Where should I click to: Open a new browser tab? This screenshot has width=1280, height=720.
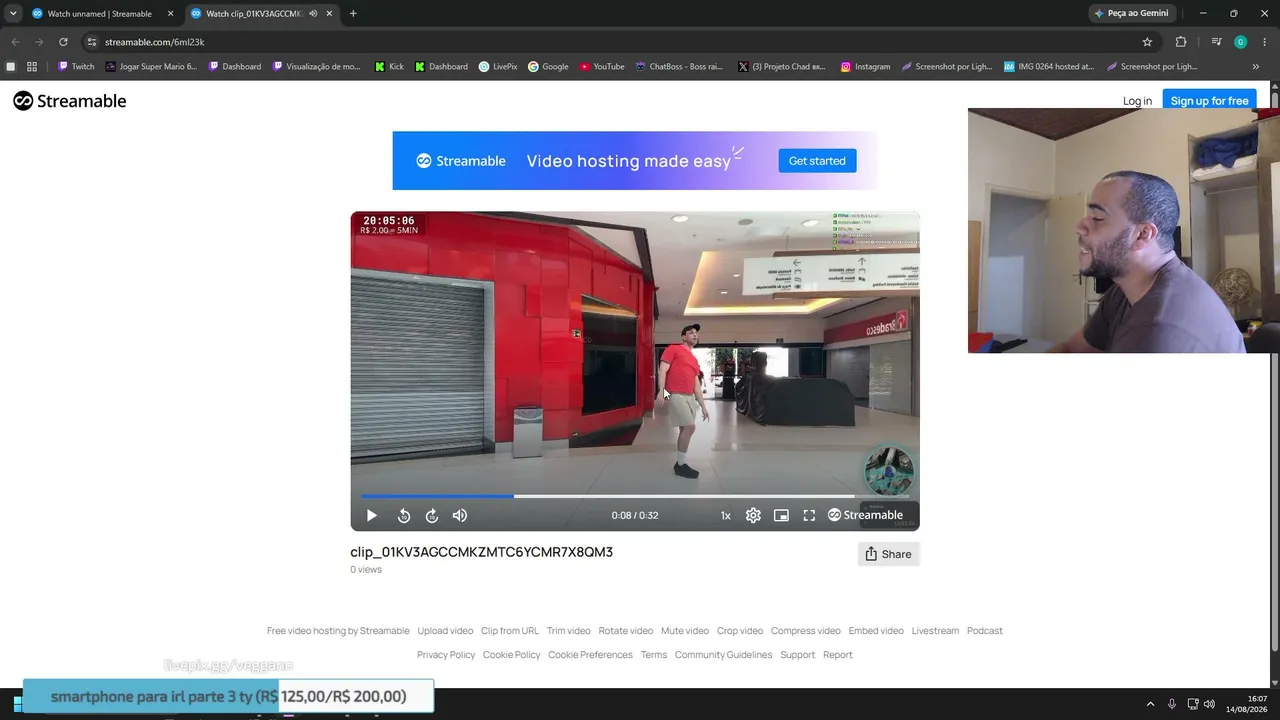coord(353,14)
